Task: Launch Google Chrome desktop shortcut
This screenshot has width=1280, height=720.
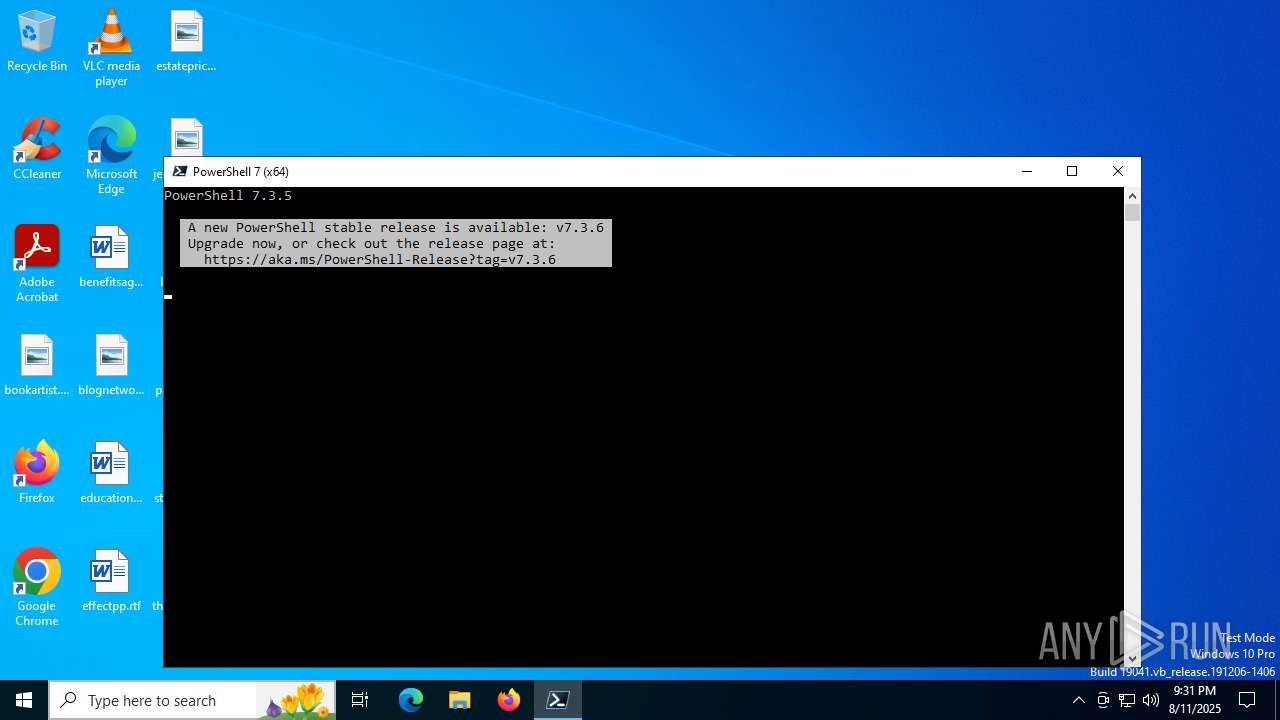Action: click(x=37, y=588)
